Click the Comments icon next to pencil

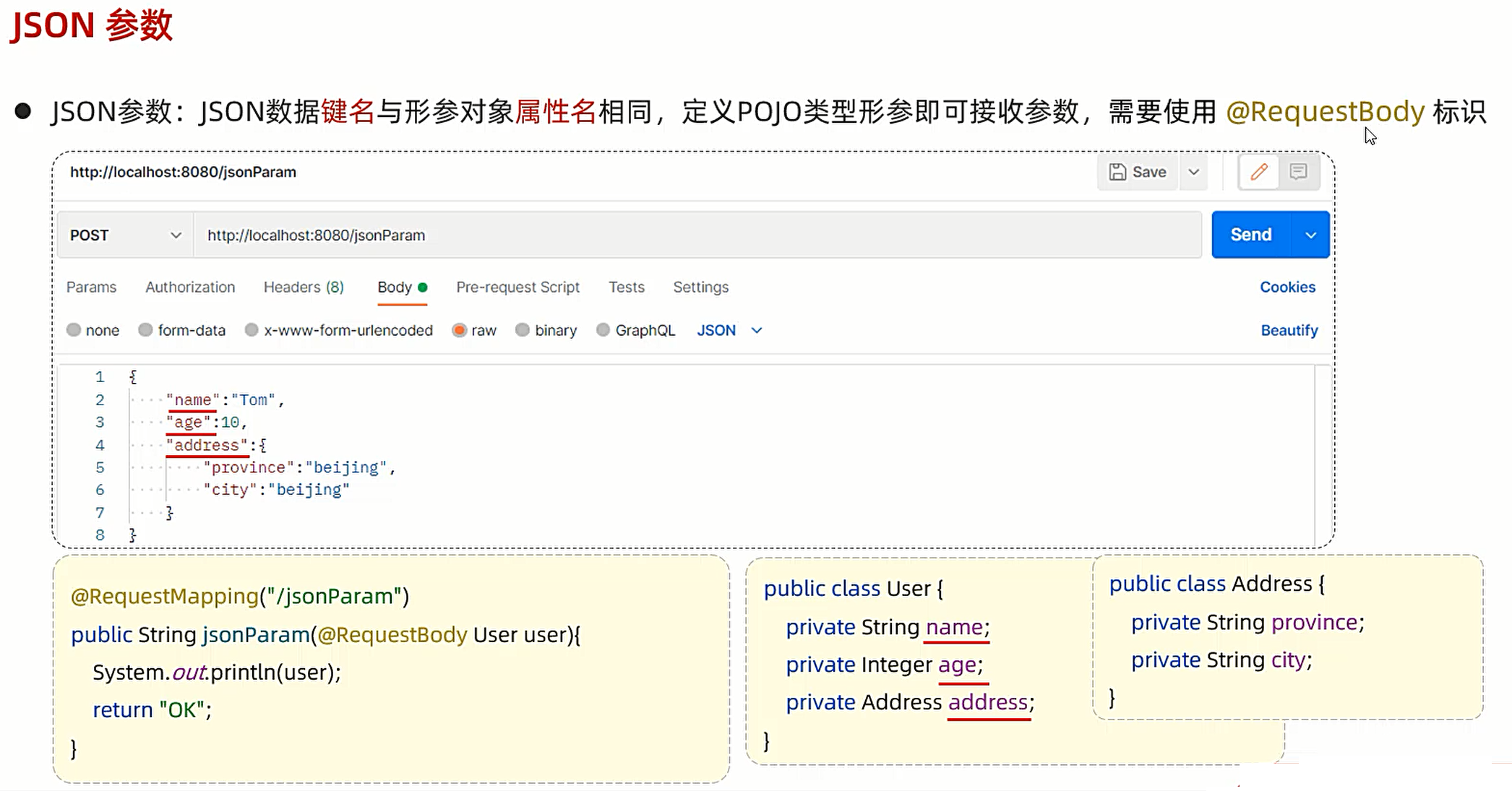pyautogui.click(x=1299, y=171)
